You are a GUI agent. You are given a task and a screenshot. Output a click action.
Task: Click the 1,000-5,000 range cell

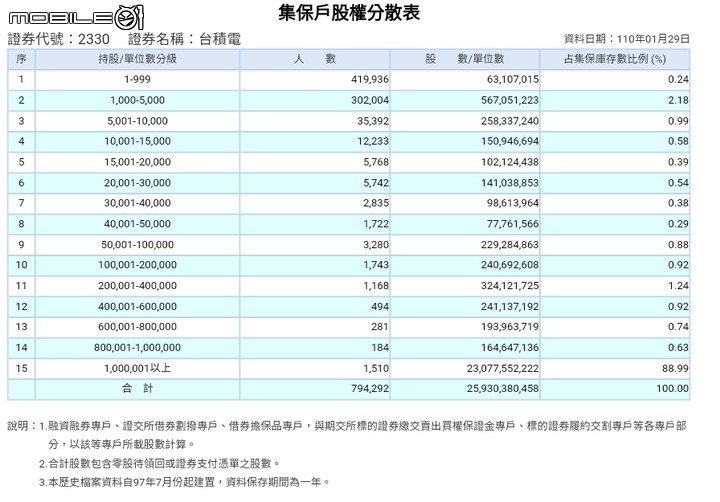[x=137, y=100]
